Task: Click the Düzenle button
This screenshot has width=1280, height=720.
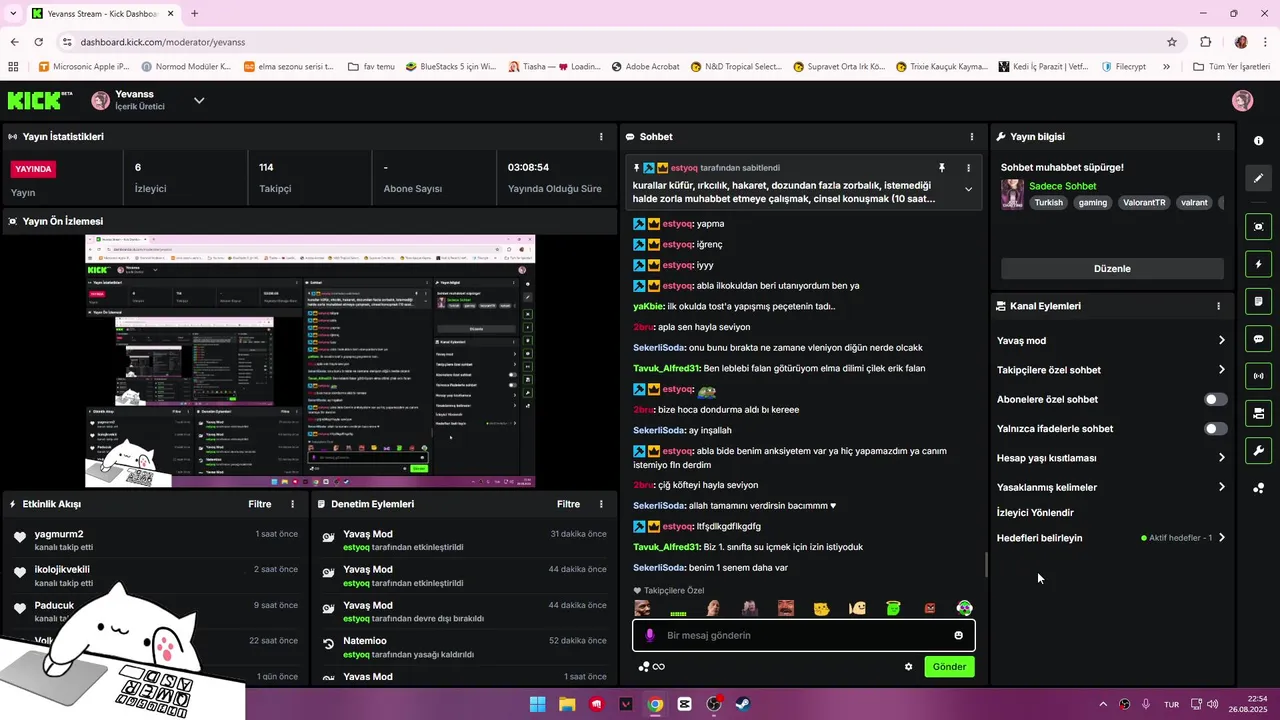Action: point(1112,269)
